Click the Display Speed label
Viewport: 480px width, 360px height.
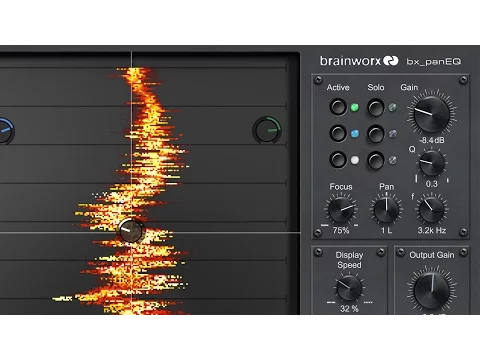(x=349, y=260)
